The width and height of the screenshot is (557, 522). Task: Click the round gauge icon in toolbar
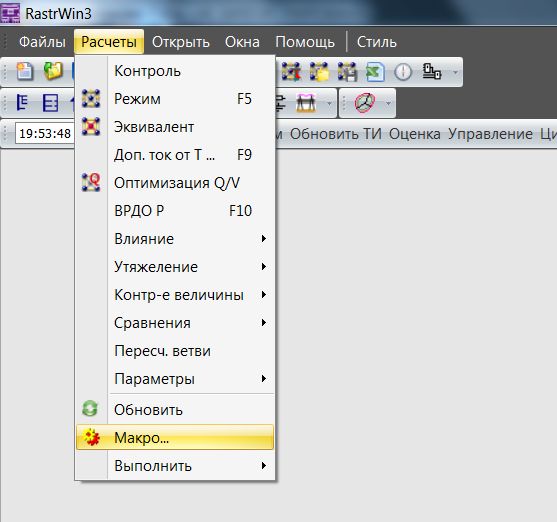pos(403,72)
